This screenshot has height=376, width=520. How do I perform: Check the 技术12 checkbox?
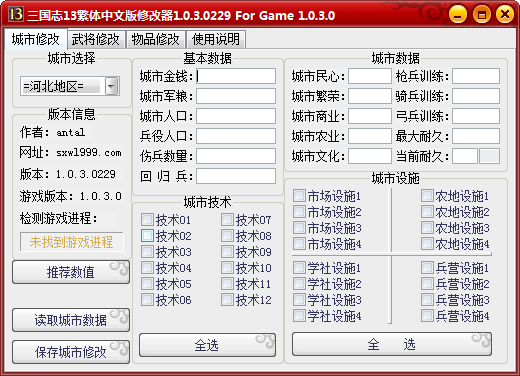[x=227, y=300]
